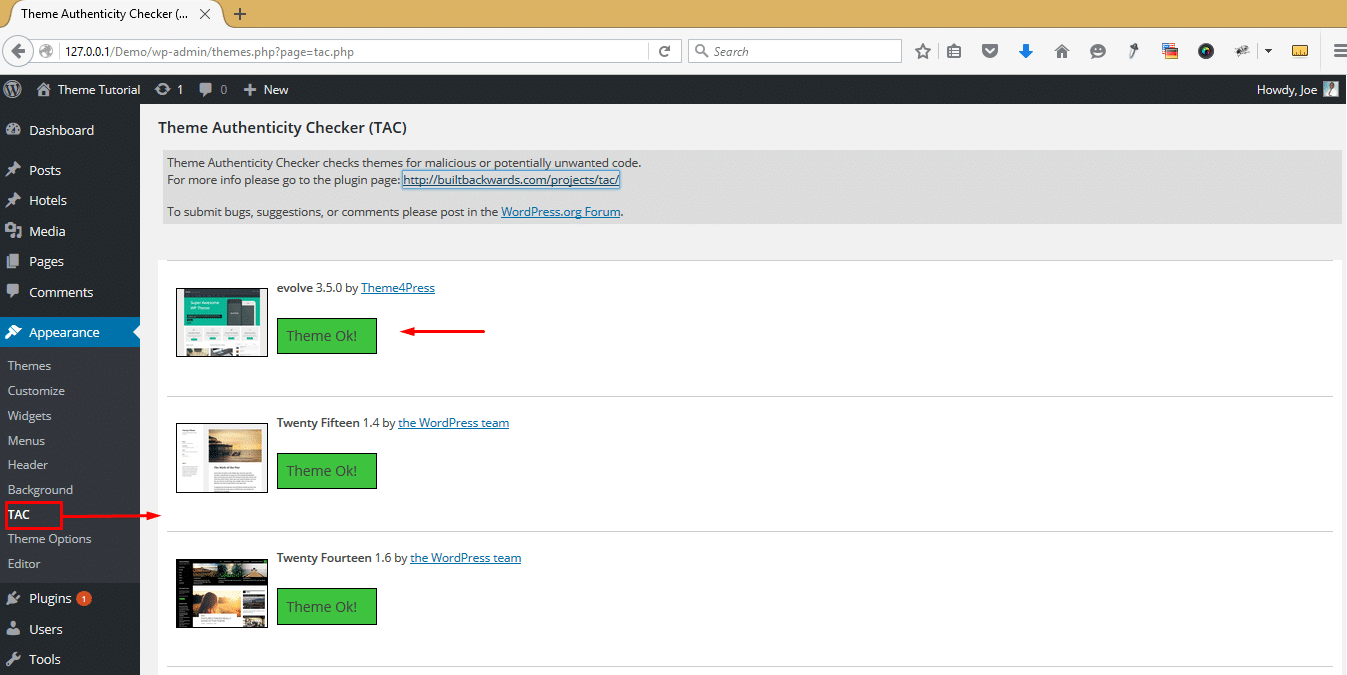
Task: Open Greasemonkey dropdown arrow
Action: [x=1268, y=51]
